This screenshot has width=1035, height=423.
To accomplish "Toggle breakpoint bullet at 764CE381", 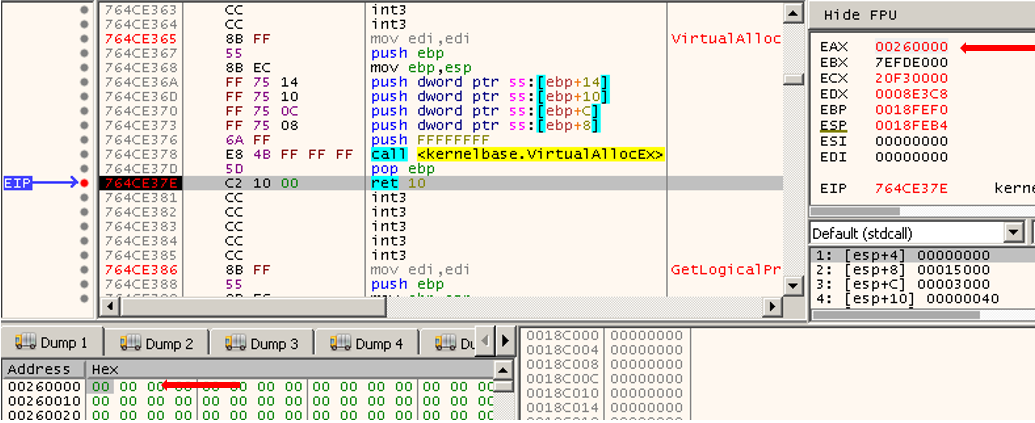I will point(84,197).
